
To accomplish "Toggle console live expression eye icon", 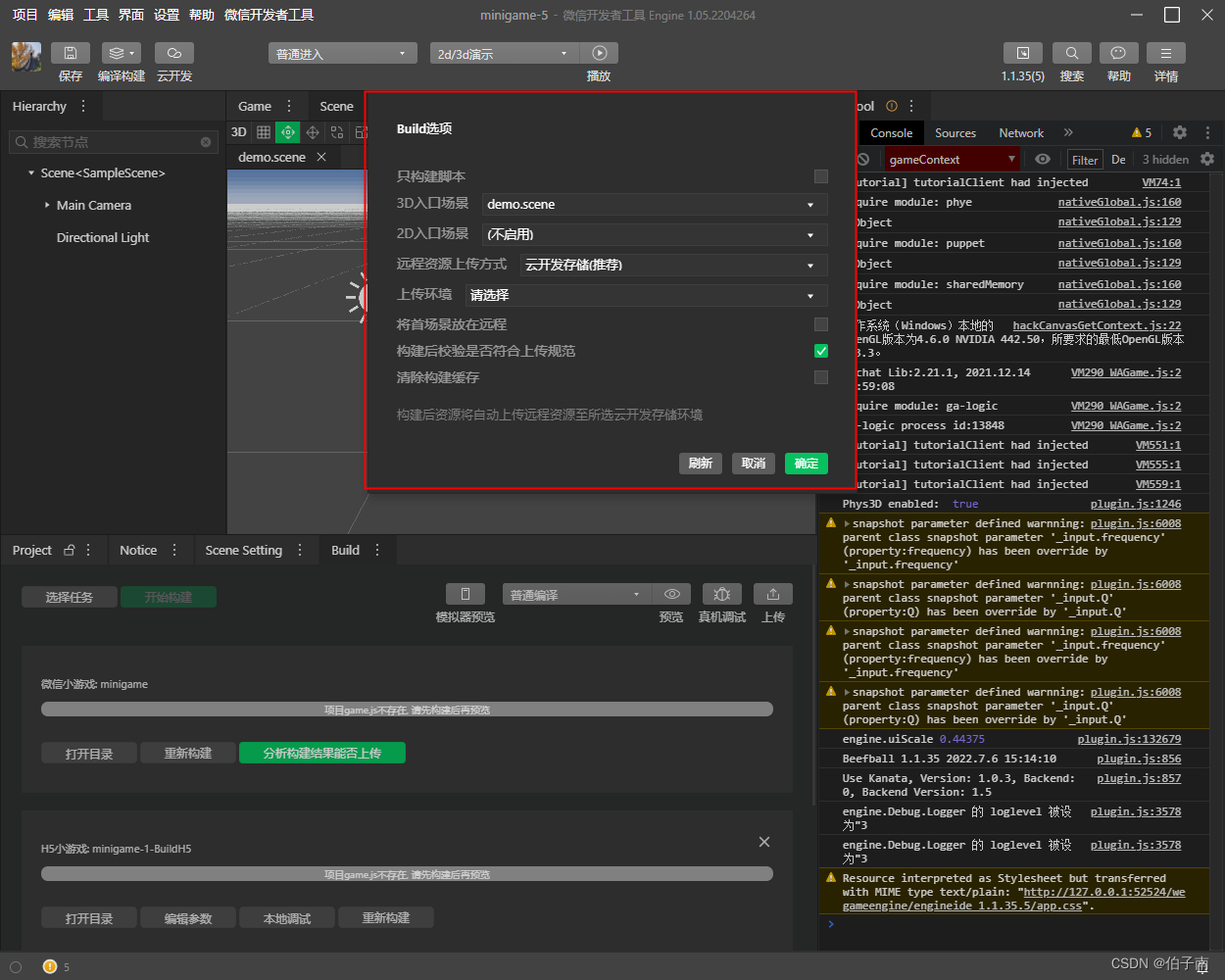I will click(1043, 159).
